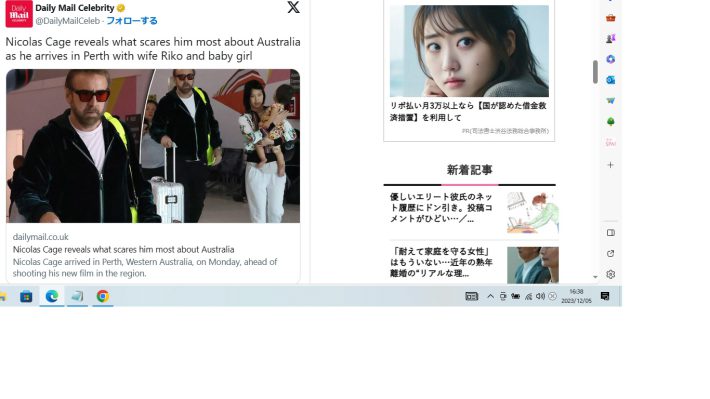Open the 「耐えて家庭を守る女性」 article

coord(441,262)
